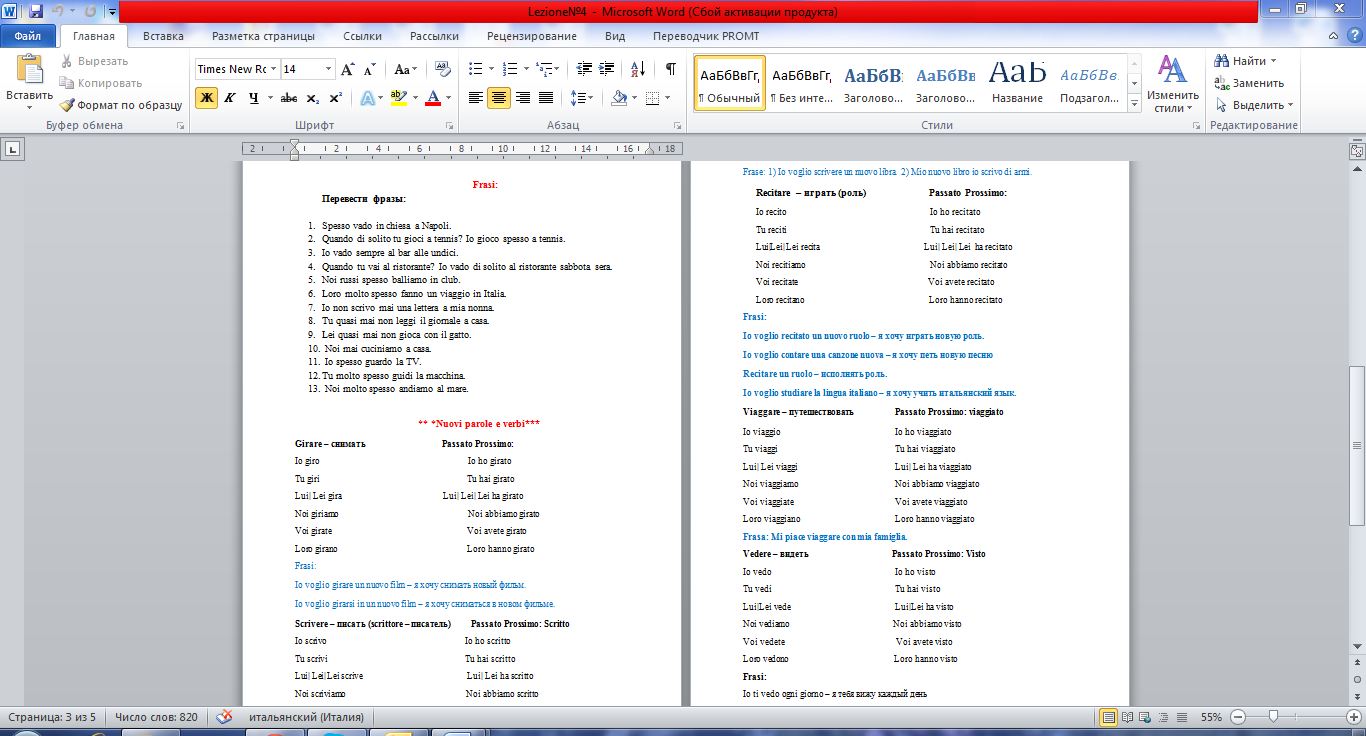Screen dimensions: 1366x736
Task: Switch to Web Layout view icon
Action: coord(1144,717)
